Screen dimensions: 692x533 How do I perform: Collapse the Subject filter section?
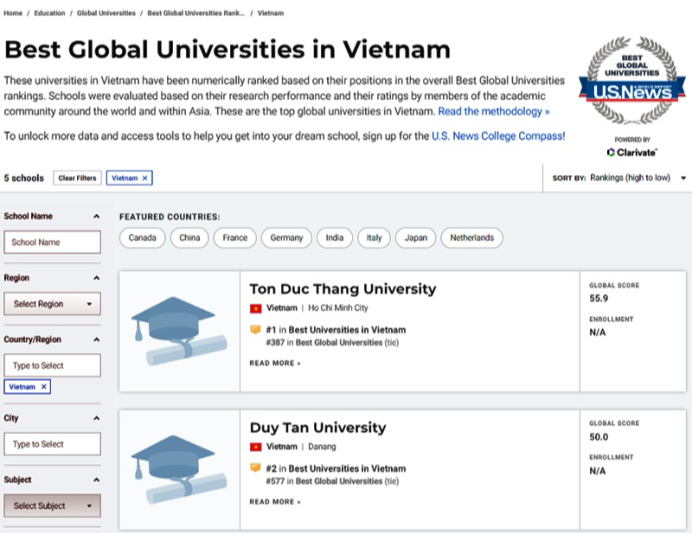96,480
